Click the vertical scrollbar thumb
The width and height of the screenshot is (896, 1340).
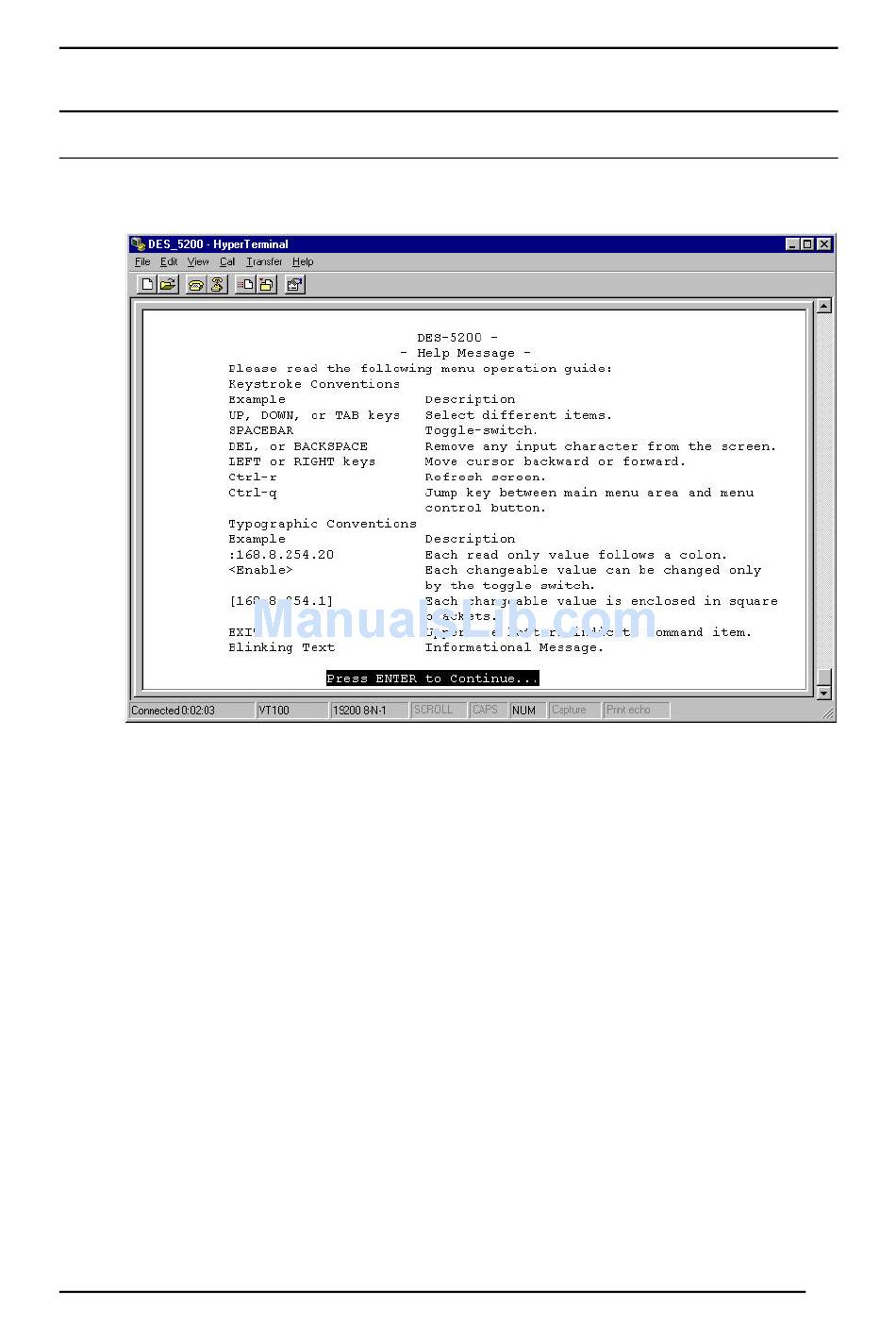pyautogui.click(x=824, y=677)
